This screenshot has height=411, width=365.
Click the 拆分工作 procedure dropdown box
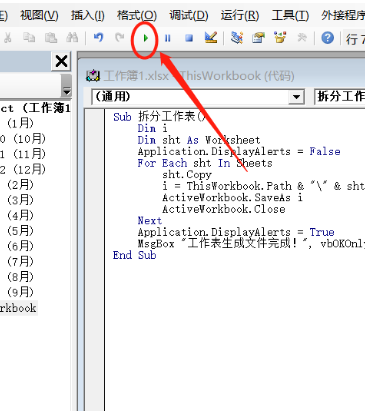340,97
